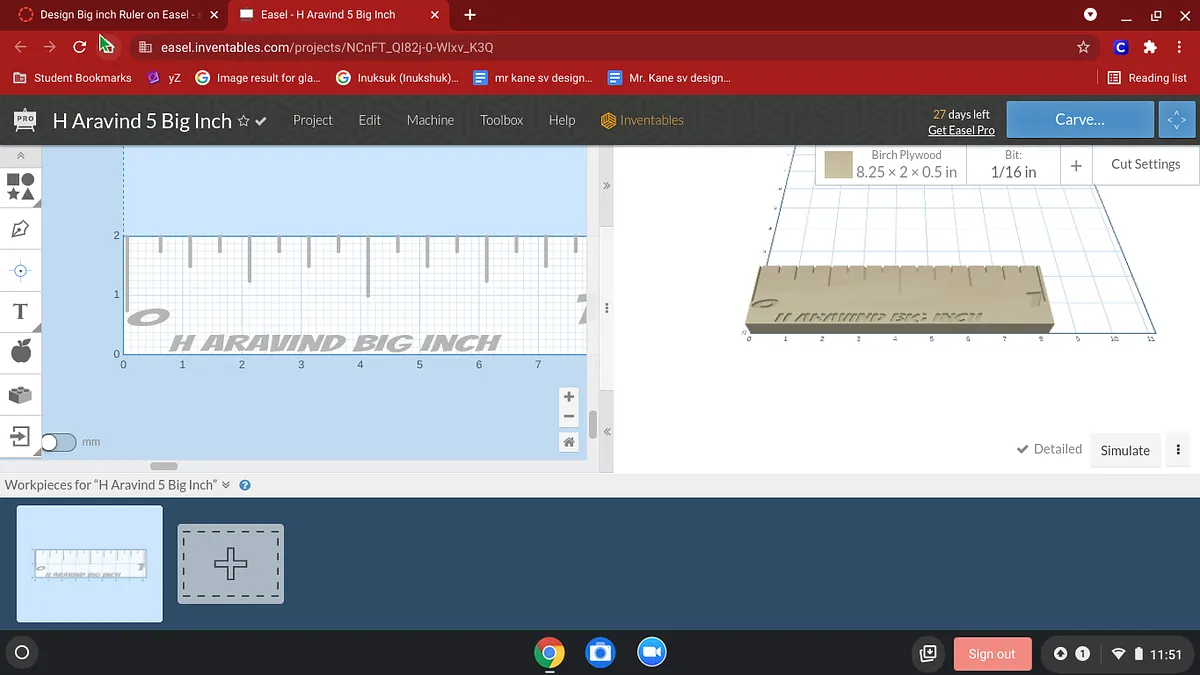The image size is (1200, 675).
Task: Click the Import file icon
Action: [x=20, y=436]
